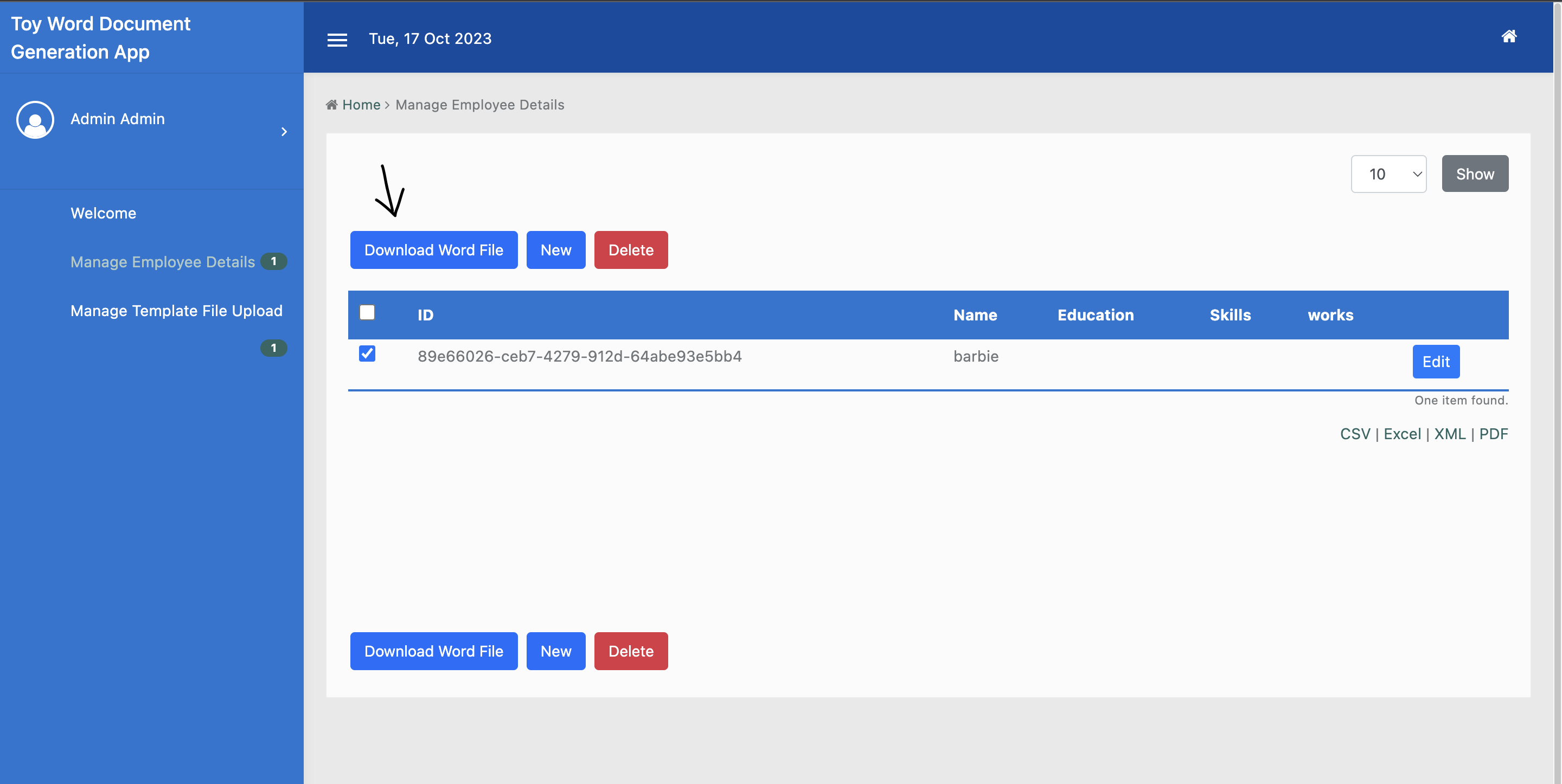Click the Template File Upload count badge
1562x784 pixels.
pyautogui.click(x=273, y=348)
